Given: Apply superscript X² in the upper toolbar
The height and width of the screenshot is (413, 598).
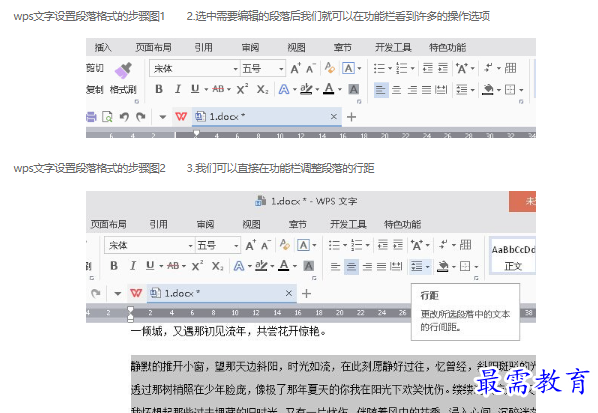Looking at the screenshot, I should click(242, 89).
